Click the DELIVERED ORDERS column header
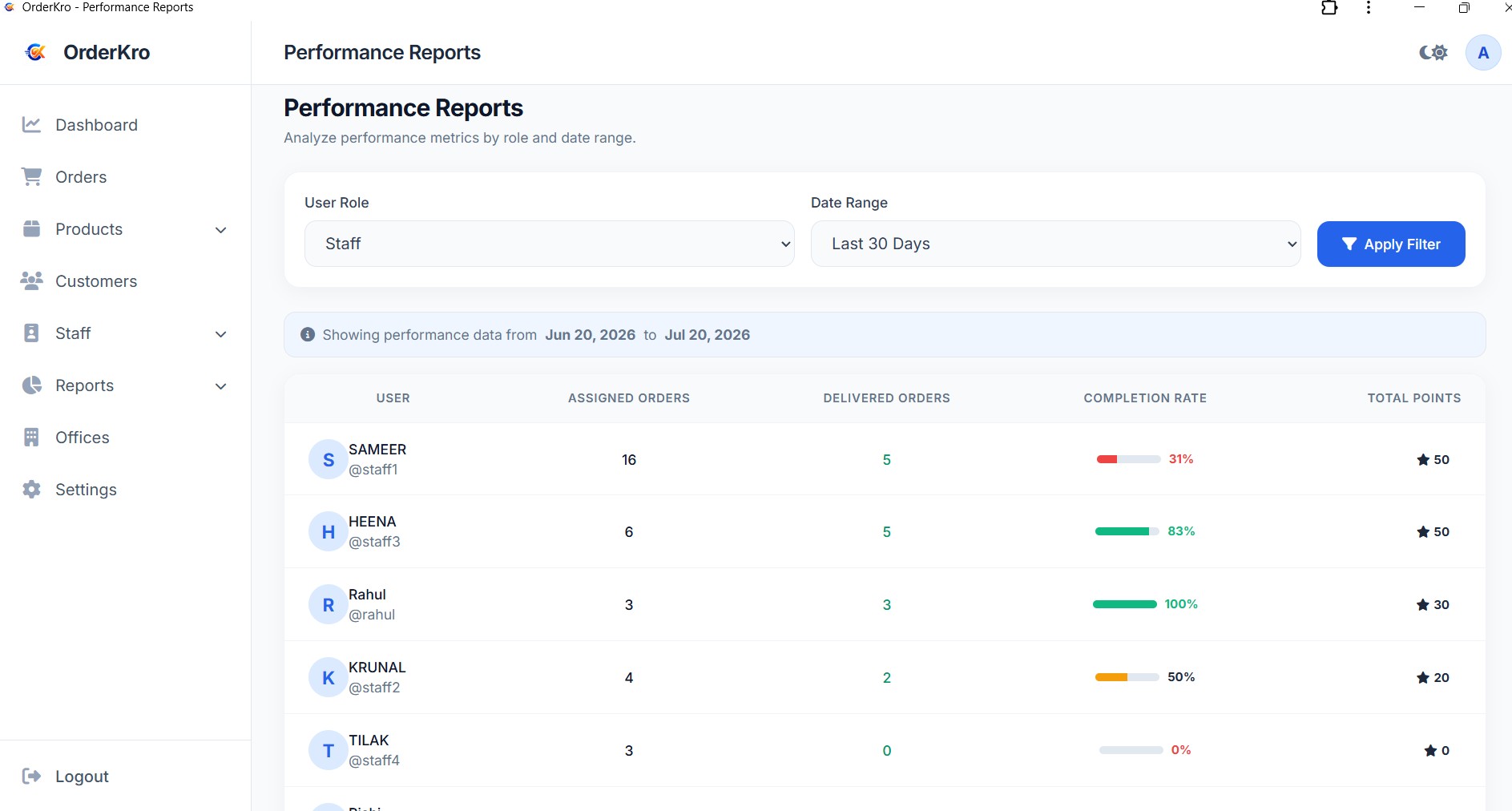The height and width of the screenshot is (811, 1512). click(x=886, y=398)
